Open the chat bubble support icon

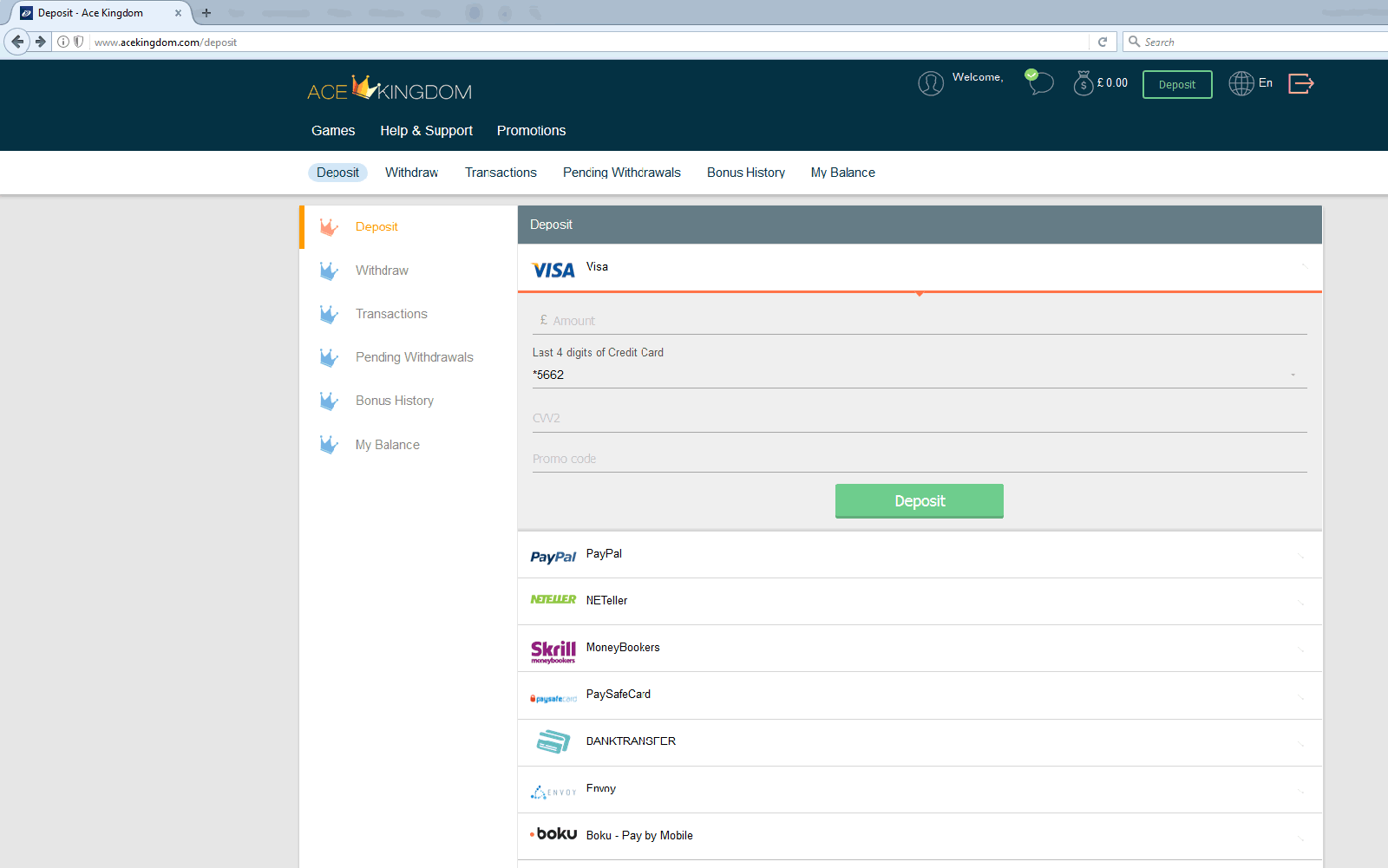point(1039,82)
